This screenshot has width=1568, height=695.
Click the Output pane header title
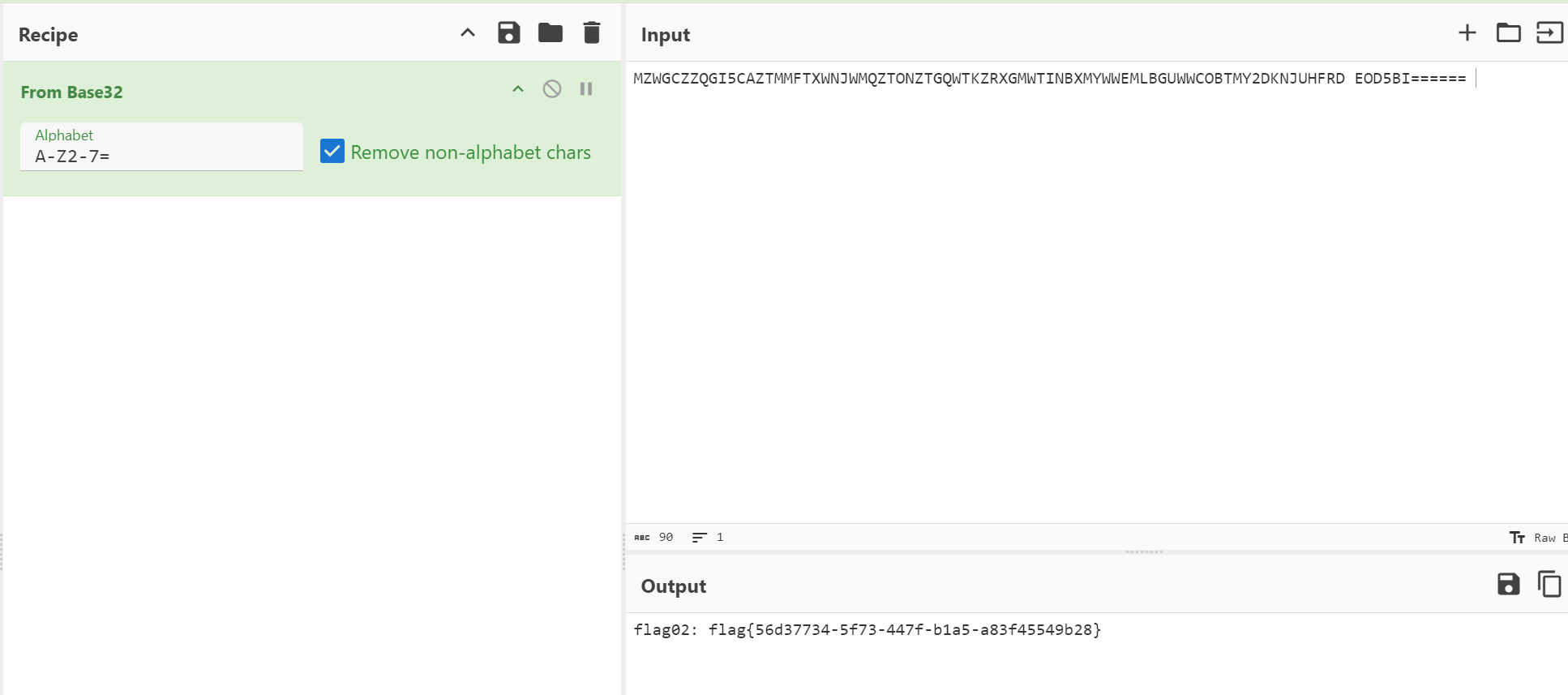tap(673, 586)
